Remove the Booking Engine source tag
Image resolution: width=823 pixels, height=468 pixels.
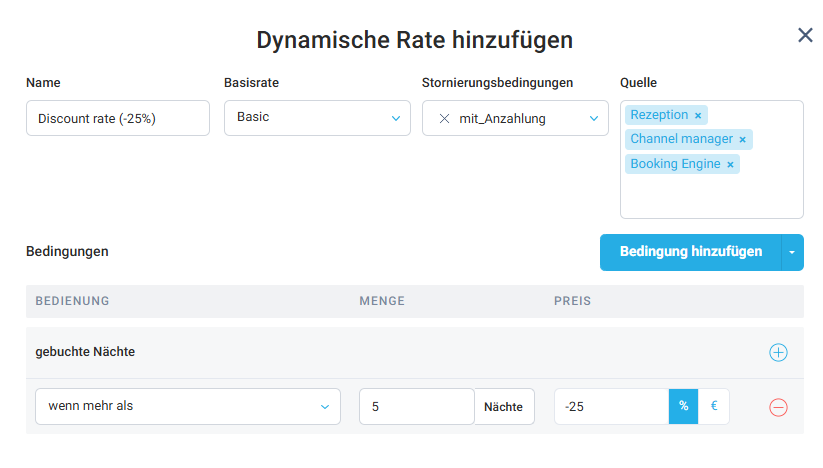click(x=730, y=165)
